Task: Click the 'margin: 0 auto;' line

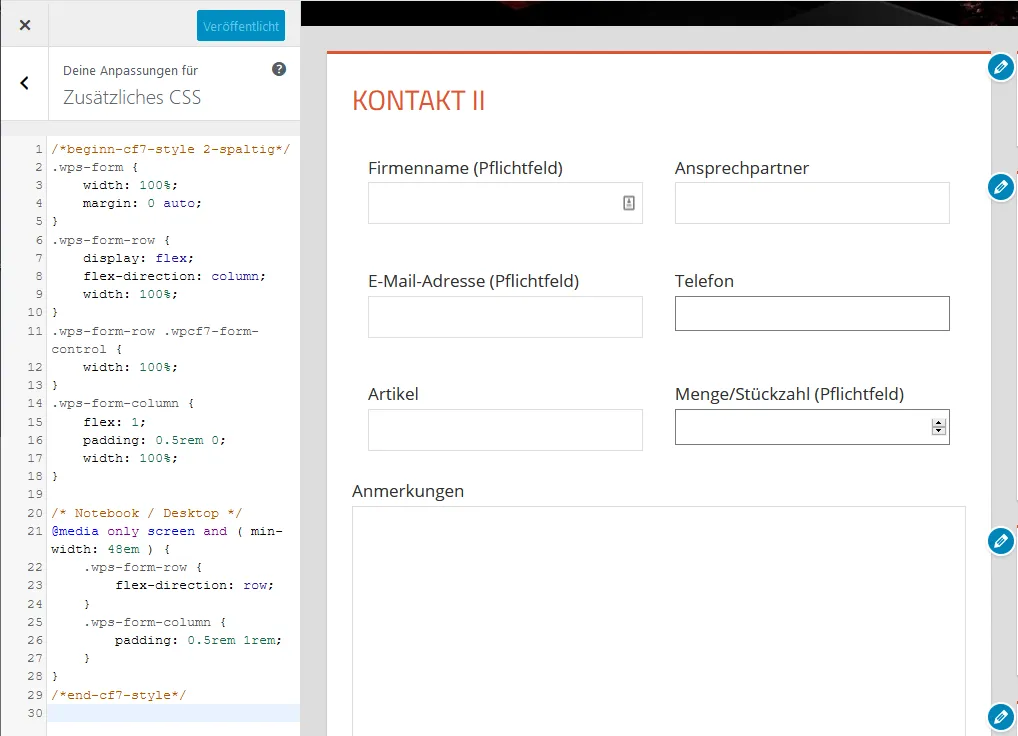Action: (x=142, y=203)
